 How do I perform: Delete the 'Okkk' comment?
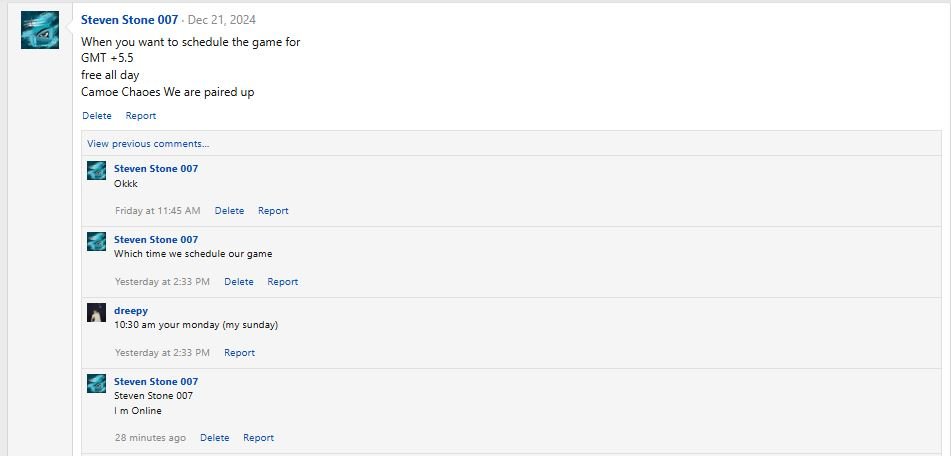pos(229,211)
